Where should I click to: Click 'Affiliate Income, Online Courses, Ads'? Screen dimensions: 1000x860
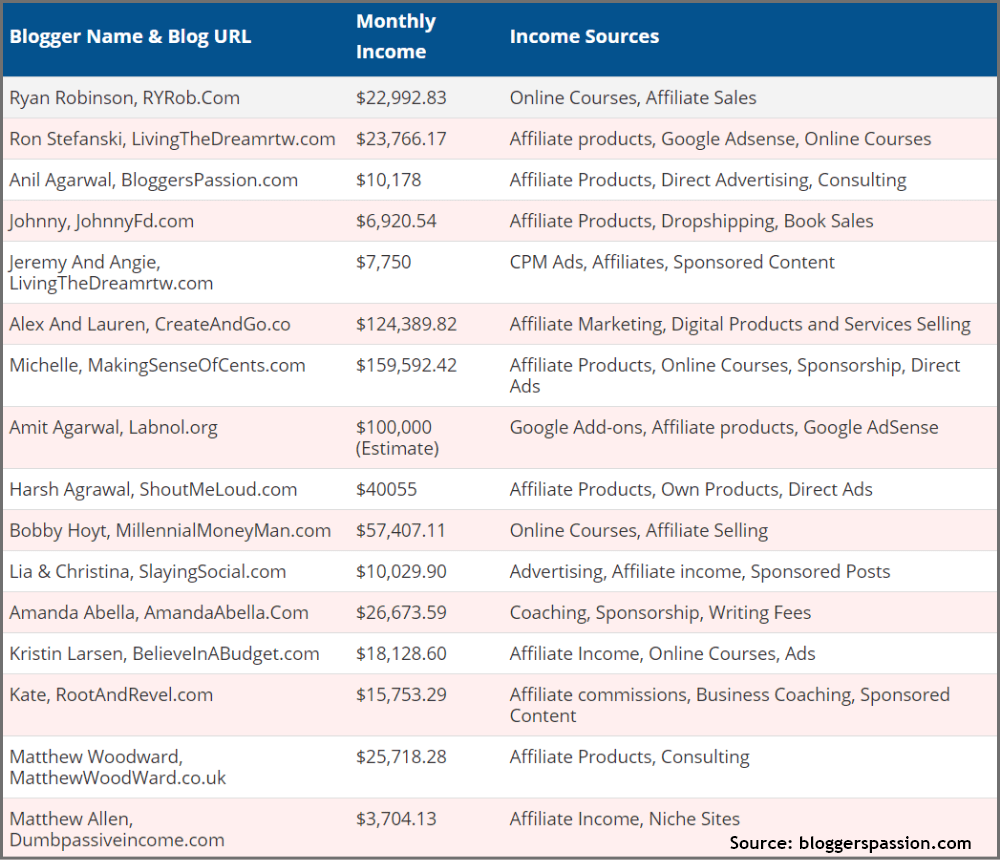tap(663, 653)
